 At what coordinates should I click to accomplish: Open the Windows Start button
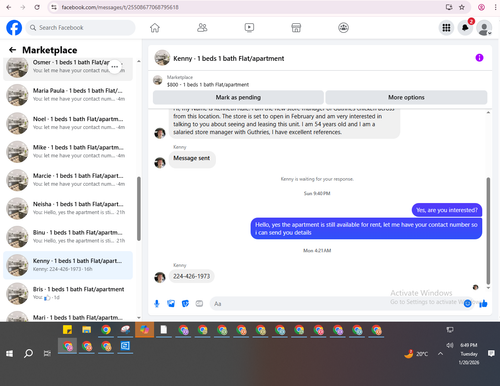click(9, 354)
